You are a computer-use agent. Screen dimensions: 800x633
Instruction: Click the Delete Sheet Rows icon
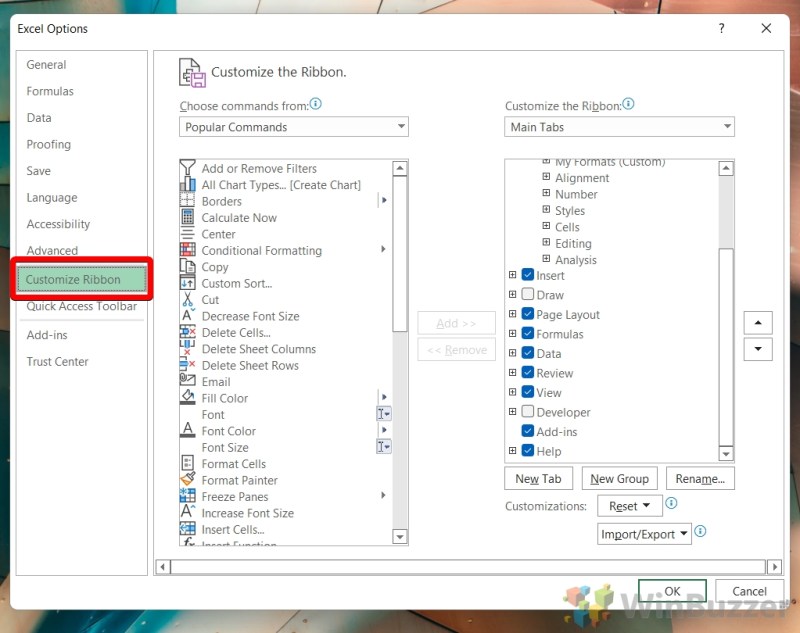(187, 364)
